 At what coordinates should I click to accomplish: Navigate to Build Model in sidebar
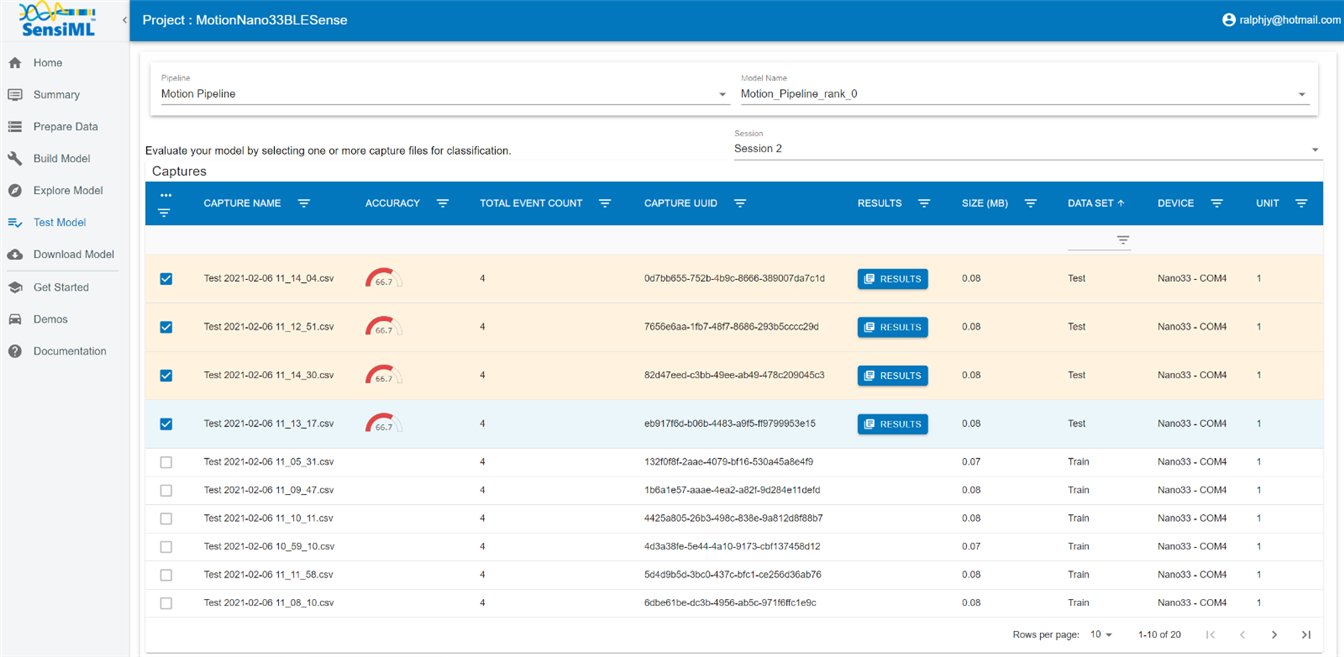coord(61,158)
